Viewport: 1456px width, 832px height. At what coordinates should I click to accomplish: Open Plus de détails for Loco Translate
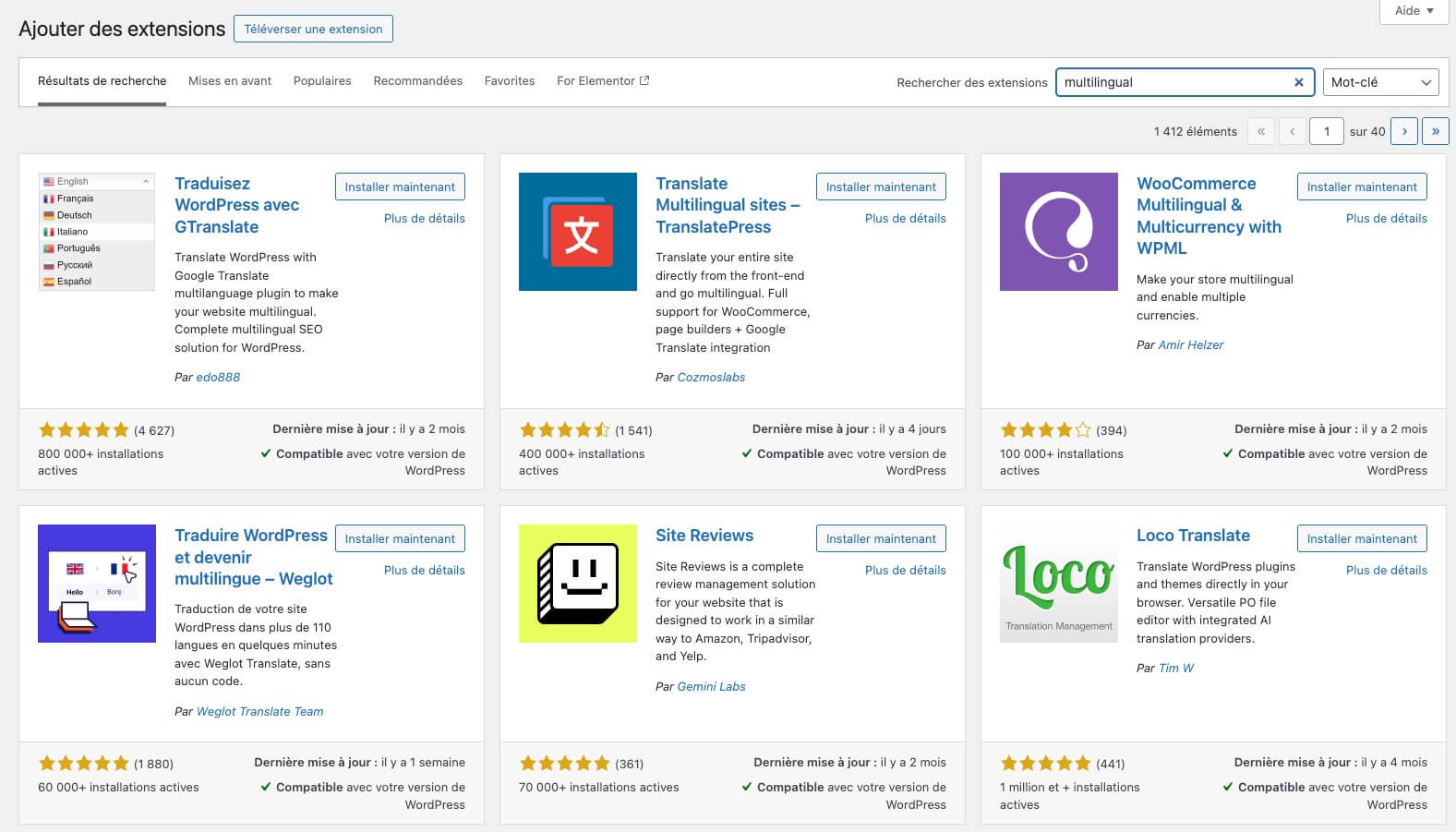click(x=1387, y=571)
